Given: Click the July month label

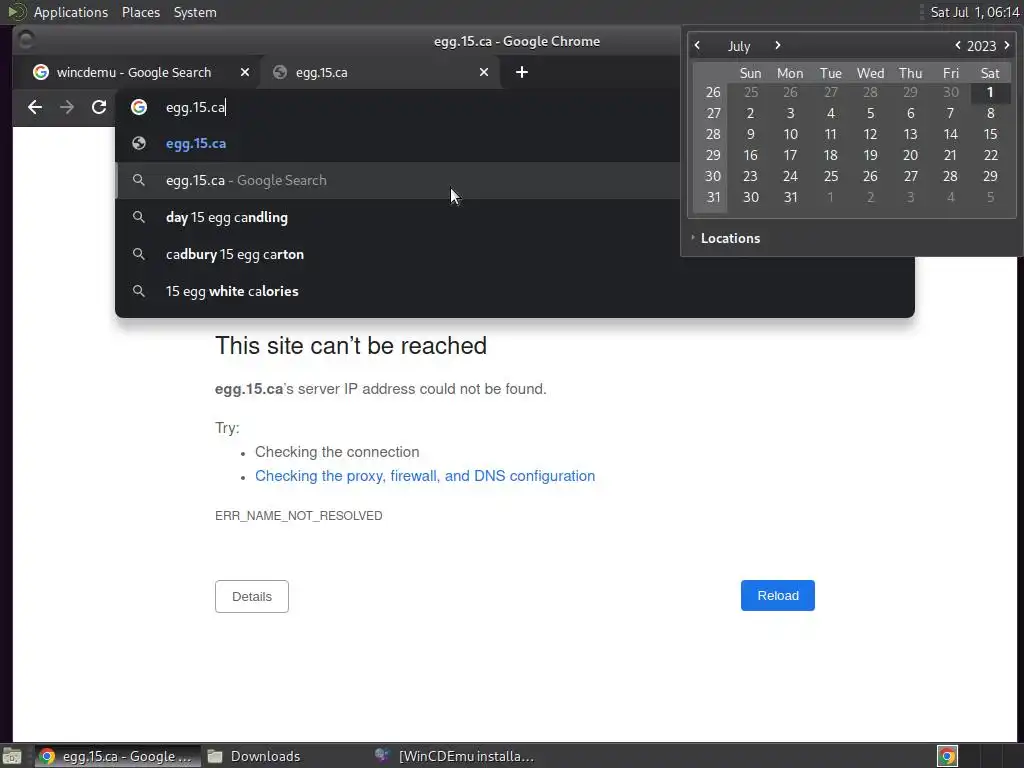Looking at the screenshot, I should tap(739, 46).
